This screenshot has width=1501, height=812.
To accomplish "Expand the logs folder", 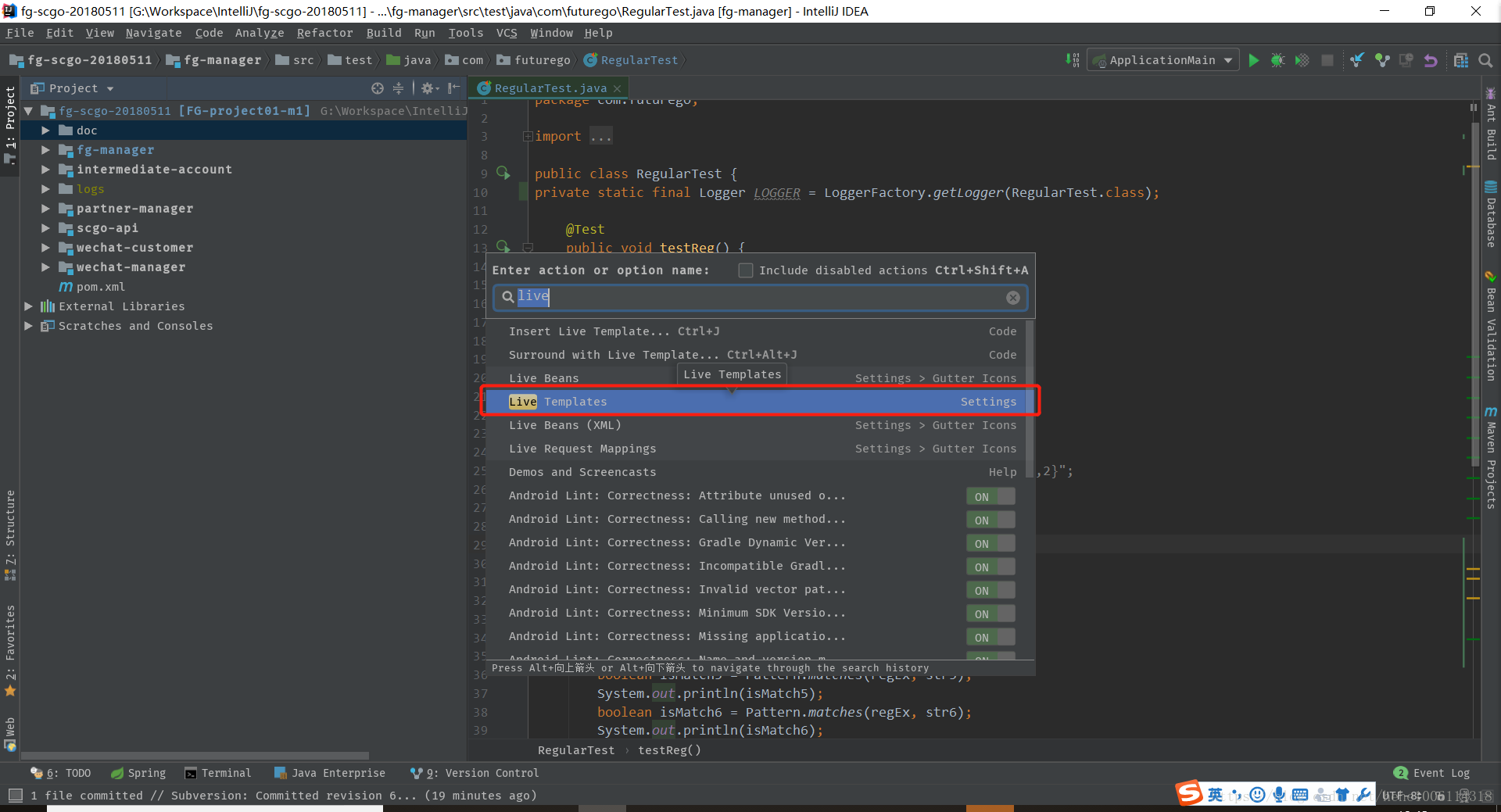I will (45, 189).
